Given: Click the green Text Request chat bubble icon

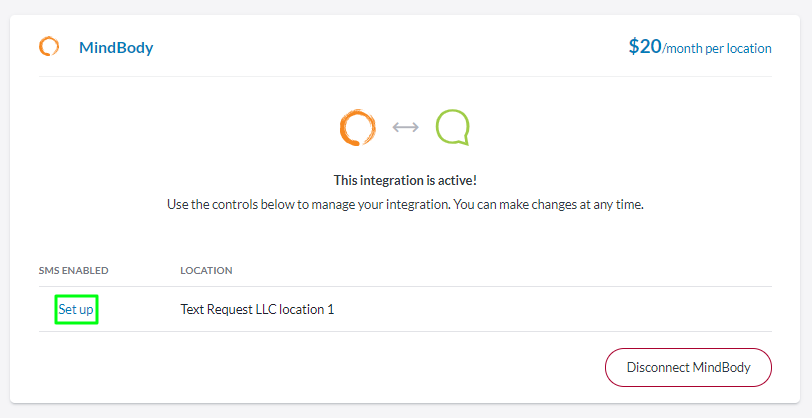Looking at the screenshot, I should point(452,128).
